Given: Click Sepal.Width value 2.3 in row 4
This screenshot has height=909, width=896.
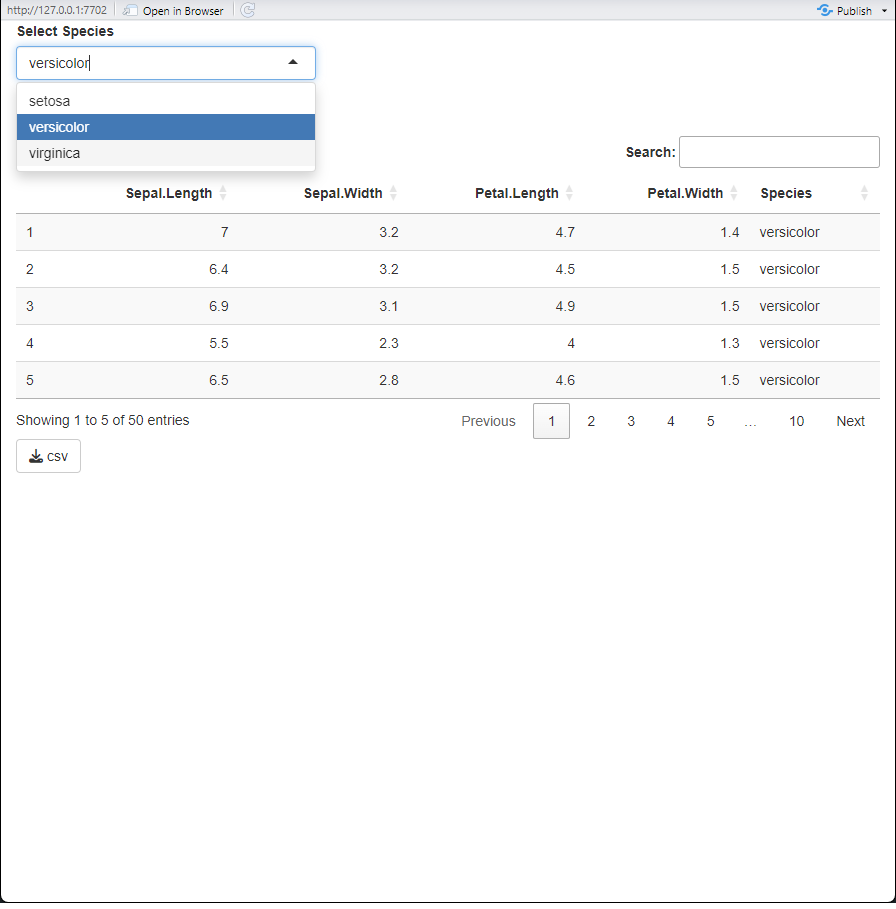Looking at the screenshot, I should pyautogui.click(x=389, y=343).
